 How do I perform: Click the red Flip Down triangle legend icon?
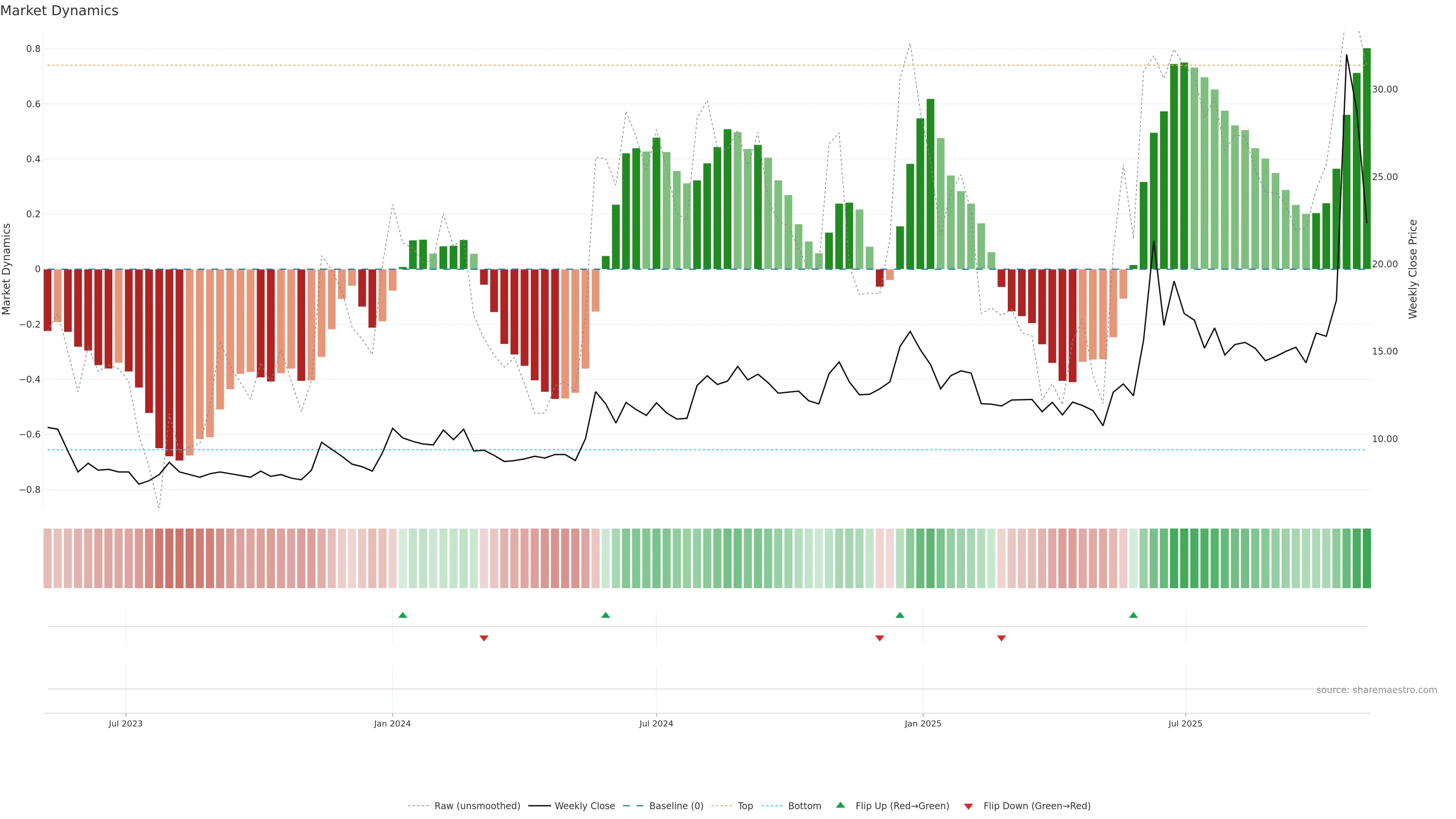click(968, 806)
